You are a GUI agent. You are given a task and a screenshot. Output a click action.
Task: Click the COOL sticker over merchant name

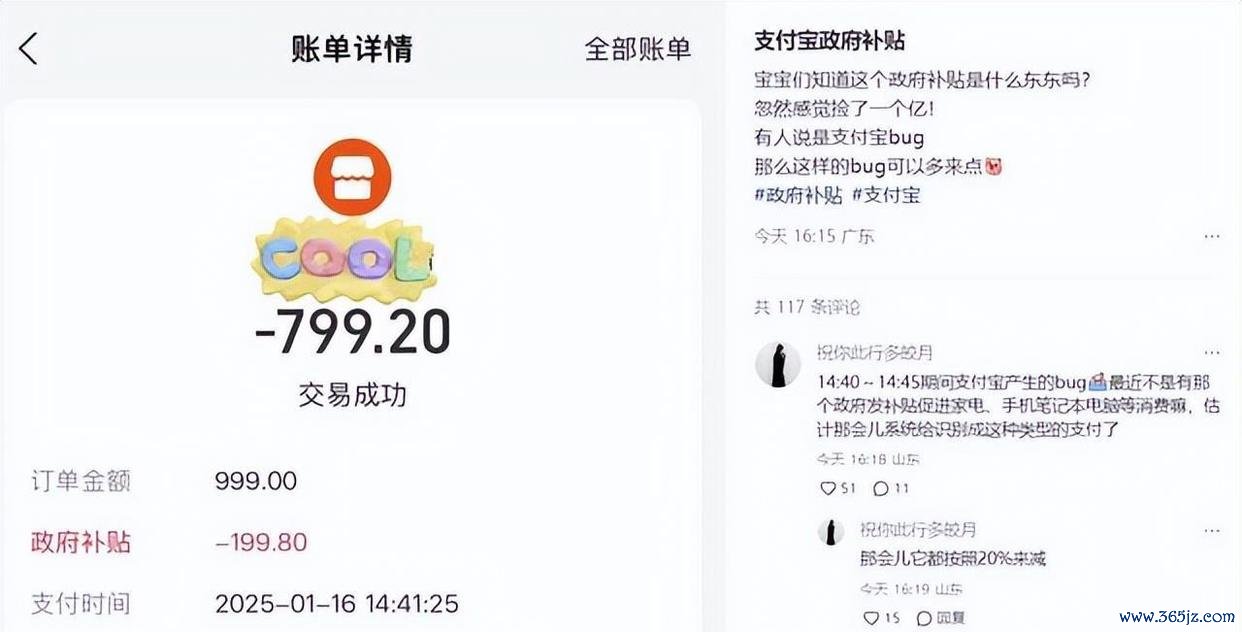(342, 258)
